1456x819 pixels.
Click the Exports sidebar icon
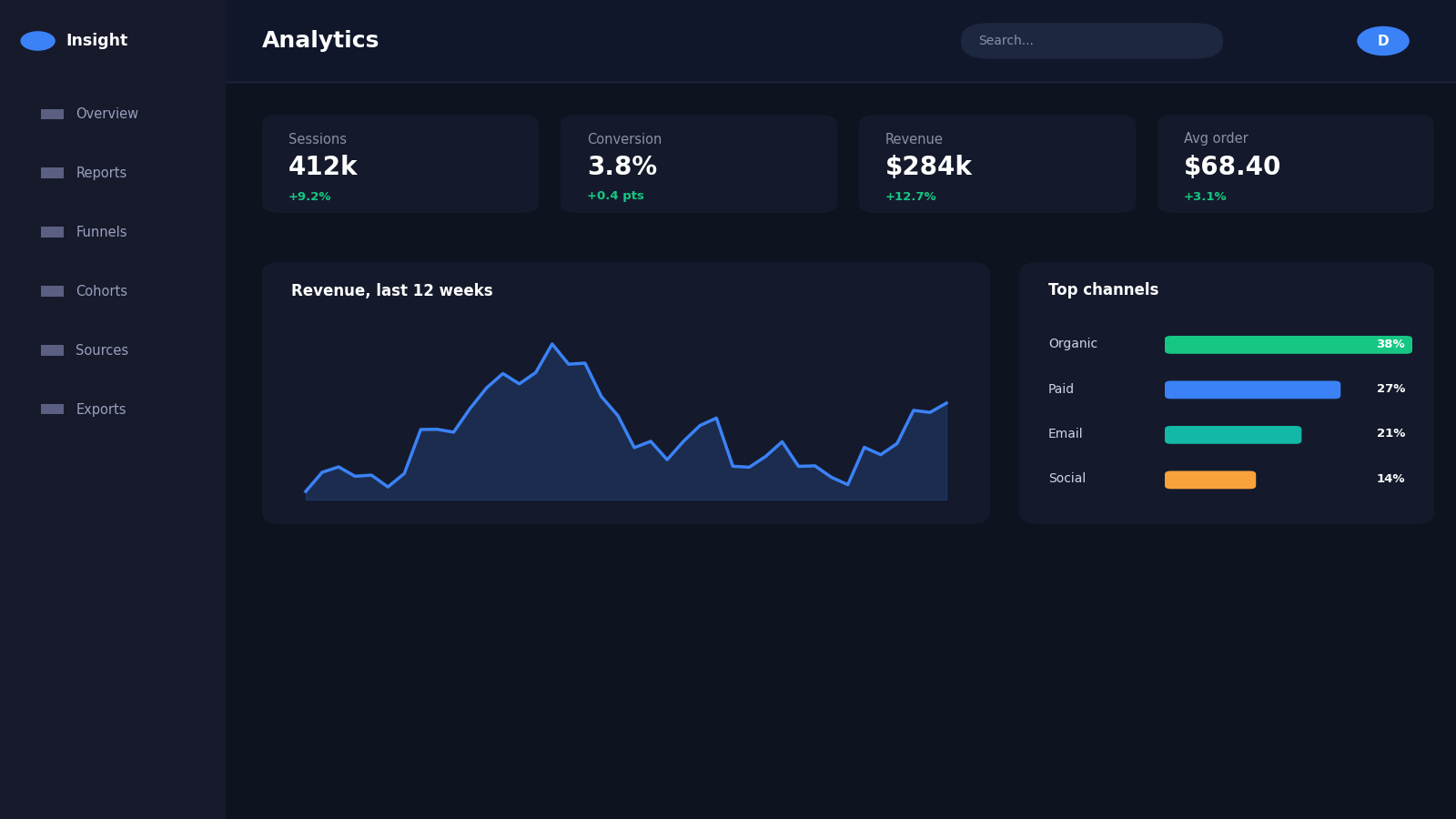coord(52,409)
